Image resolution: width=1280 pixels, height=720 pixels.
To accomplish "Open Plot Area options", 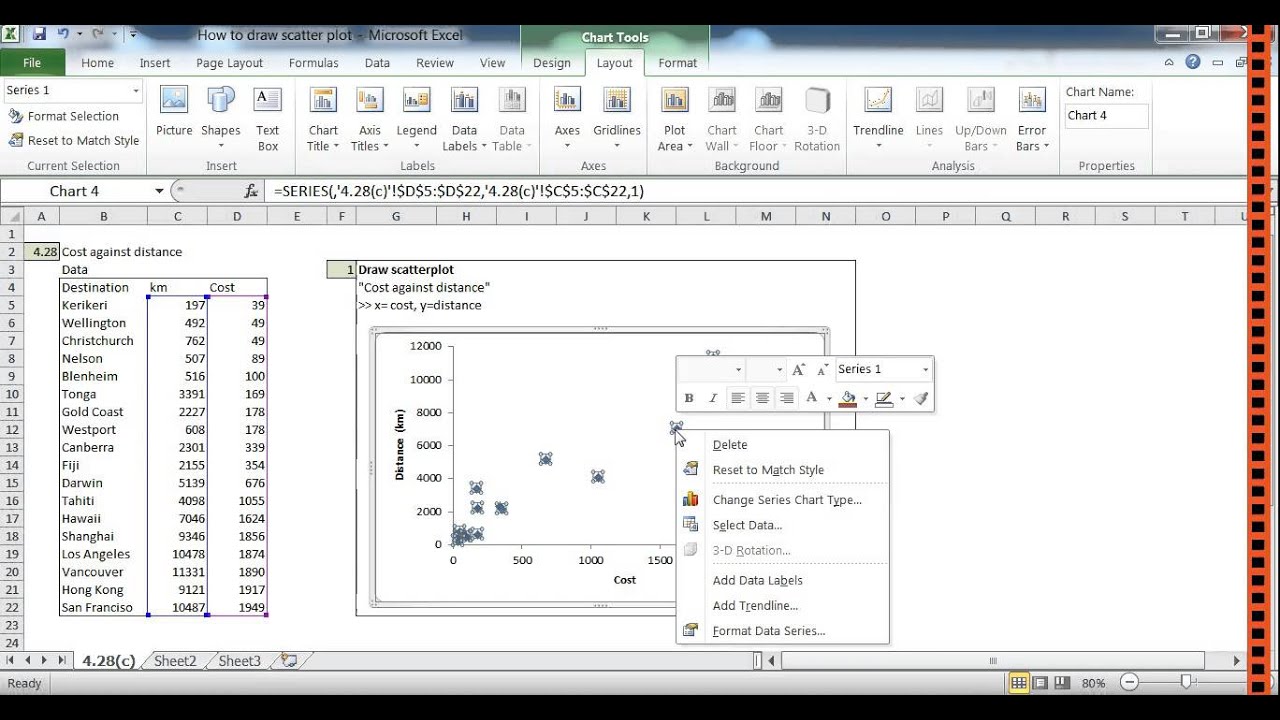I will click(x=675, y=119).
